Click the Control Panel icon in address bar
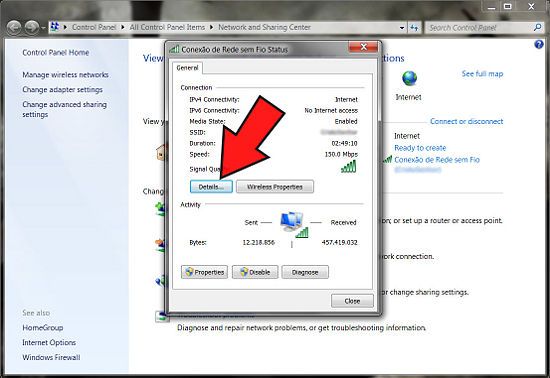Image resolution: width=550 pixels, height=378 pixels. [x=54, y=27]
